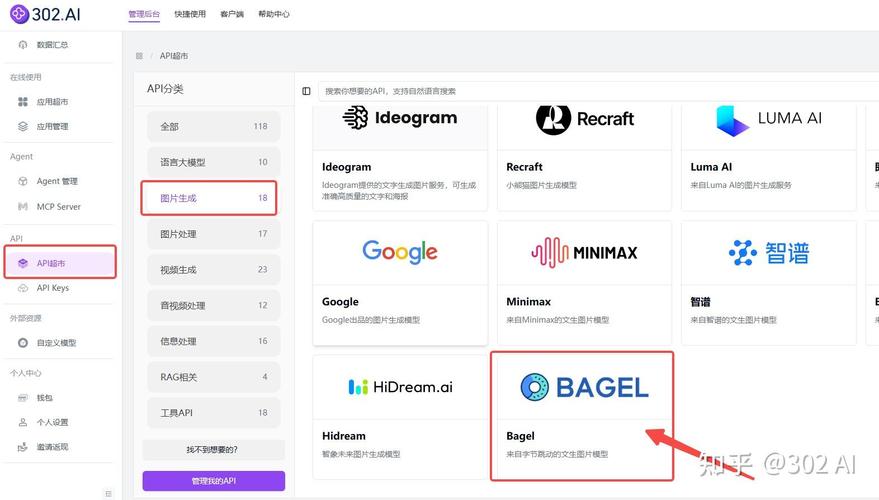
Task: Open the Agent 管理 sidebar link
Action: (57, 181)
